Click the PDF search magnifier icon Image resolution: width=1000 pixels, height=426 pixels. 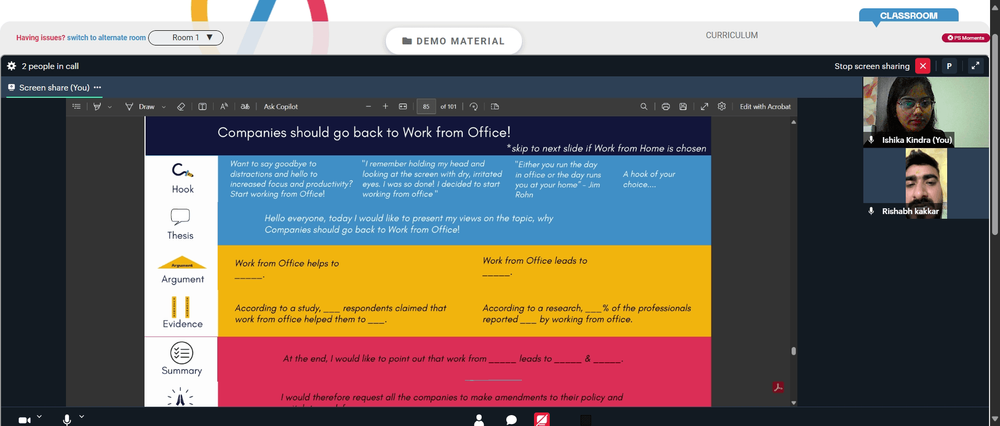pyautogui.click(x=644, y=106)
